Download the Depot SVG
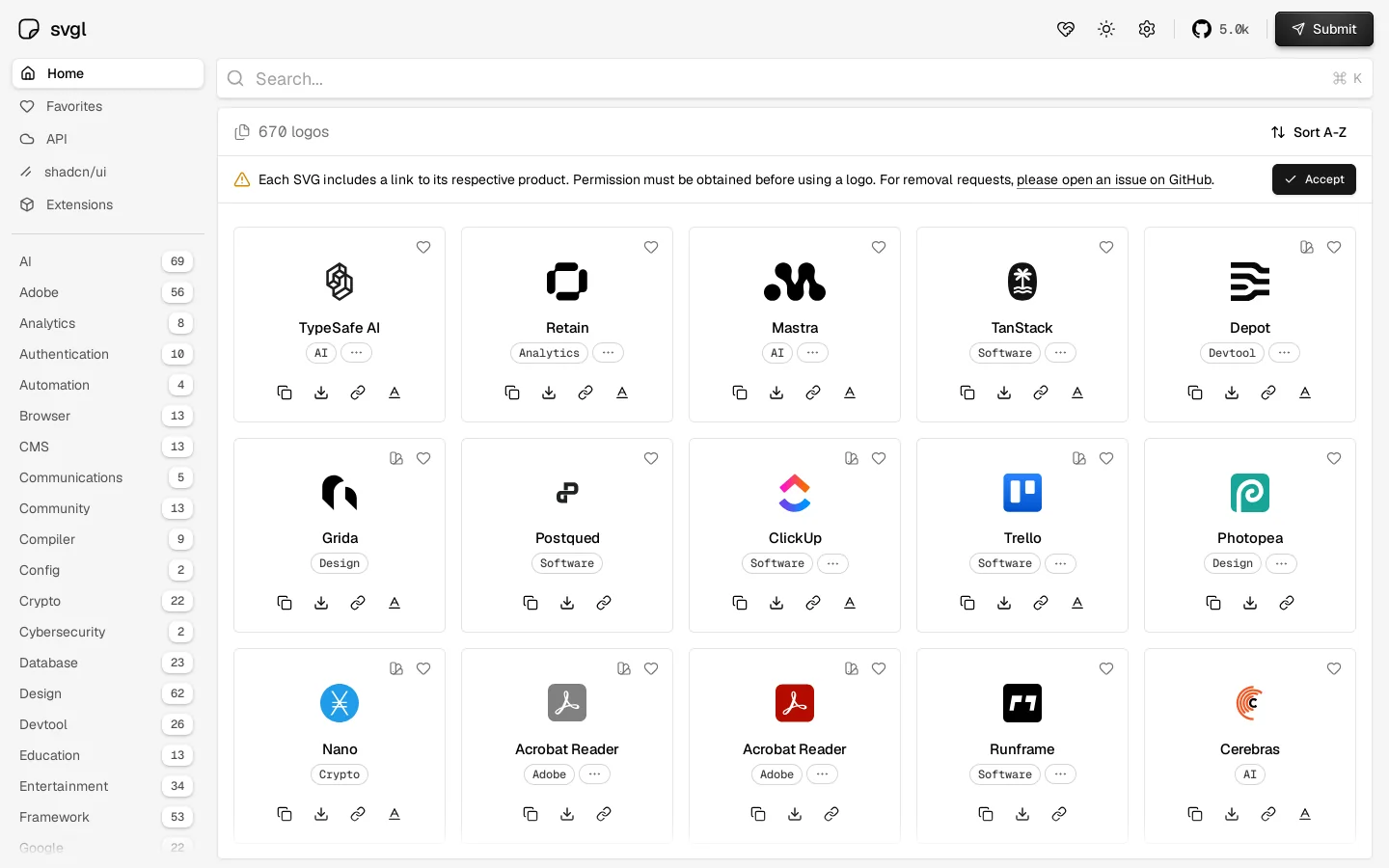 pos(1232,393)
